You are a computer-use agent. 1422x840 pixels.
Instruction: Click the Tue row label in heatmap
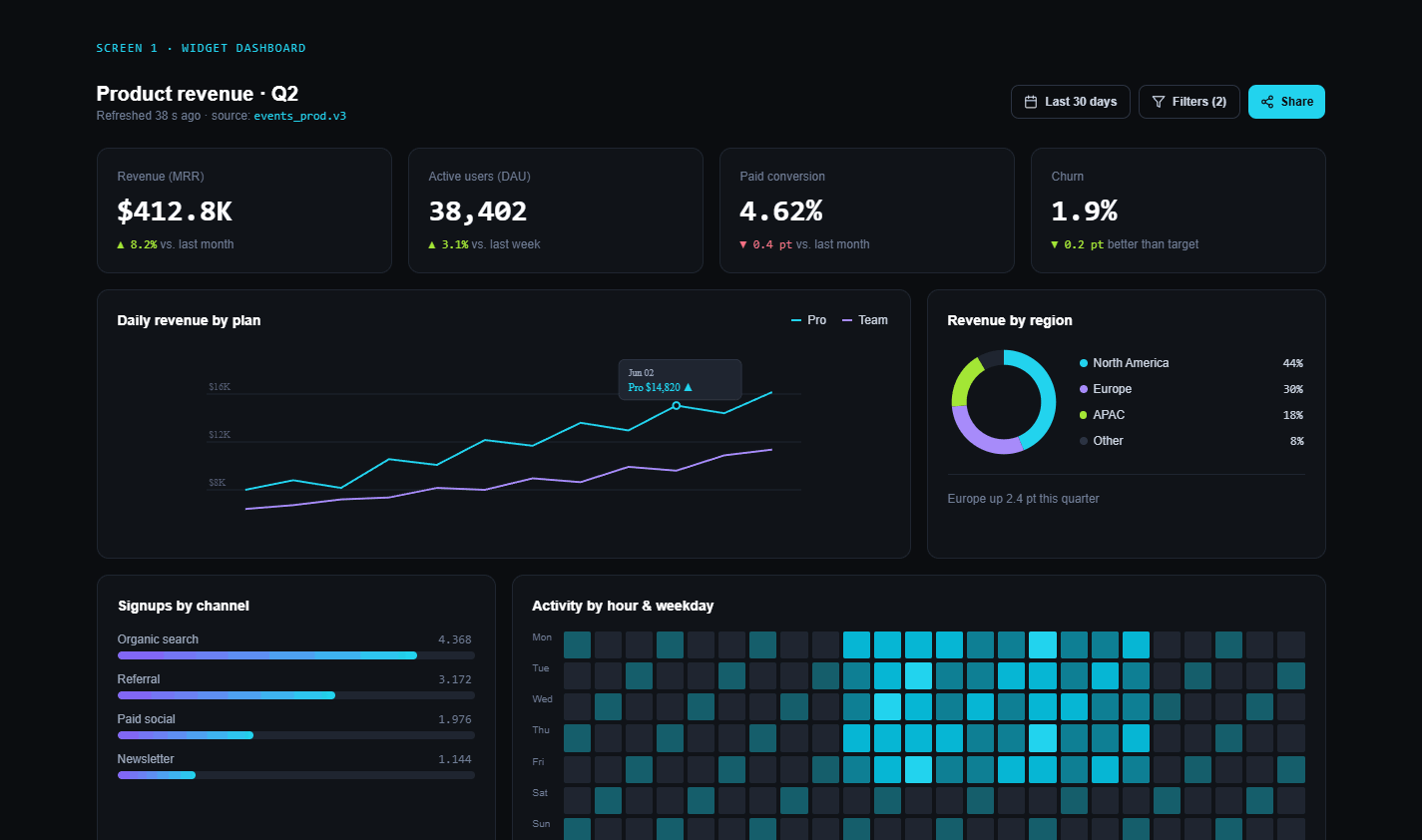click(x=541, y=668)
